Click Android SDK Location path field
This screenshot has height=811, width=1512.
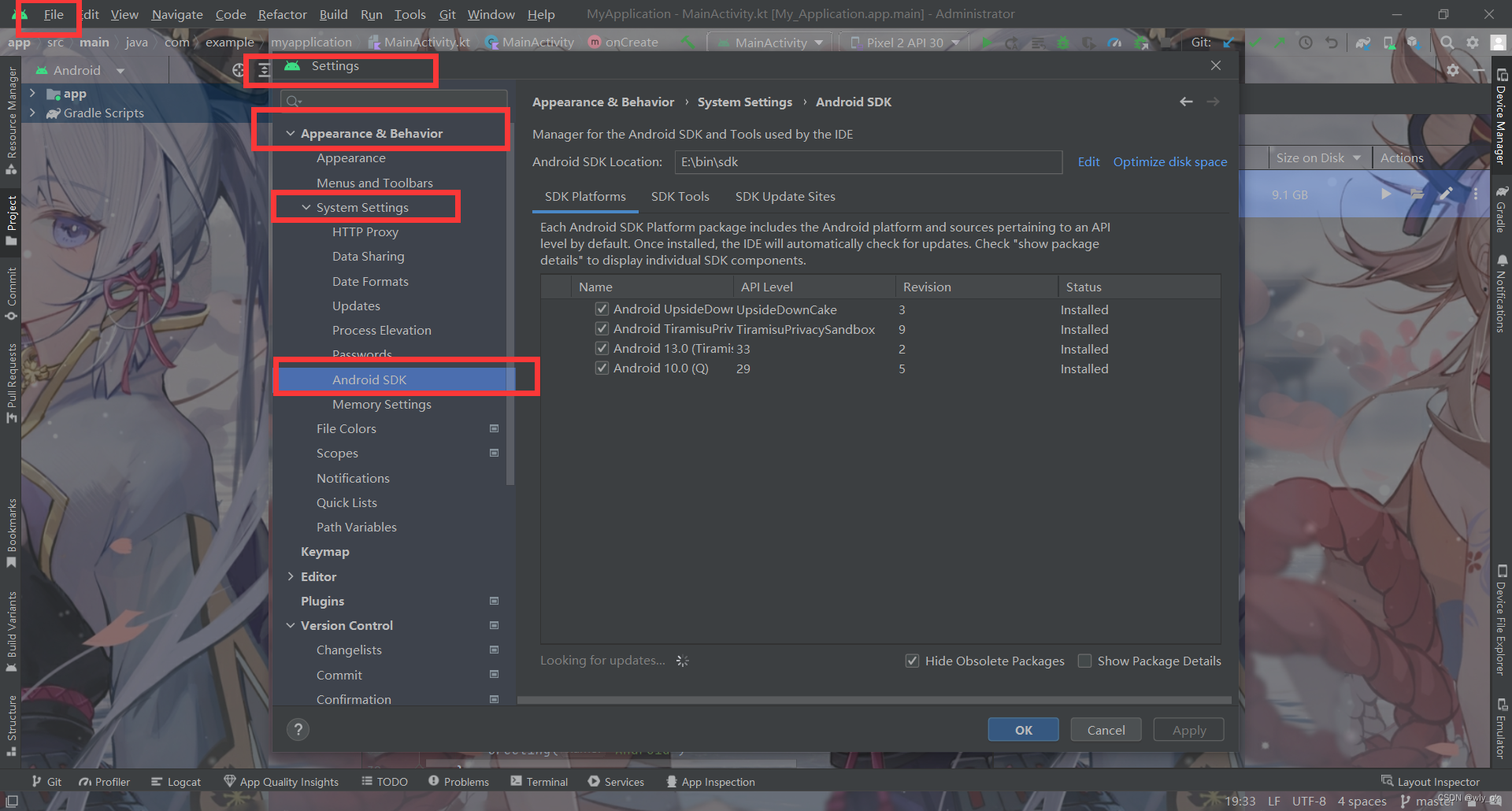(868, 161)
